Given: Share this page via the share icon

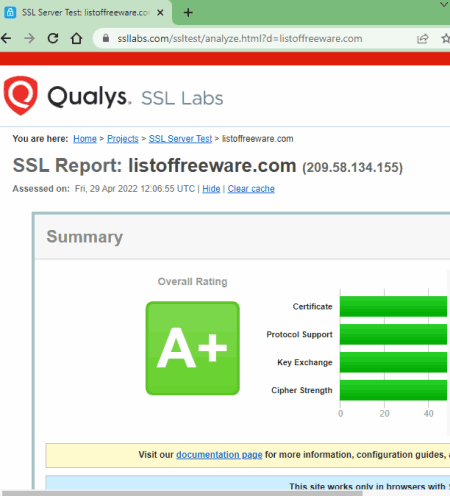Looking at the screenshot, I should coord(422,39).
